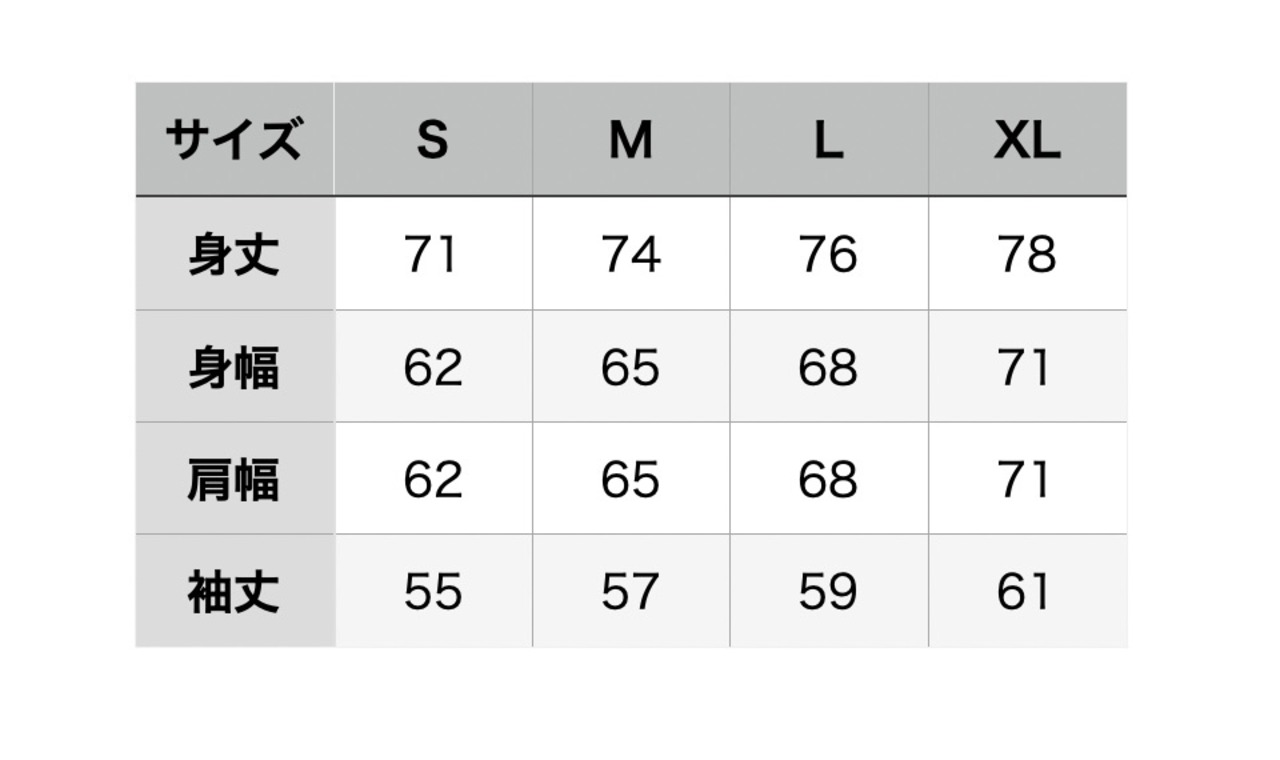Select the 袖丈 value 61 for size XL

pyautogui.click(x=1027, y=593)
